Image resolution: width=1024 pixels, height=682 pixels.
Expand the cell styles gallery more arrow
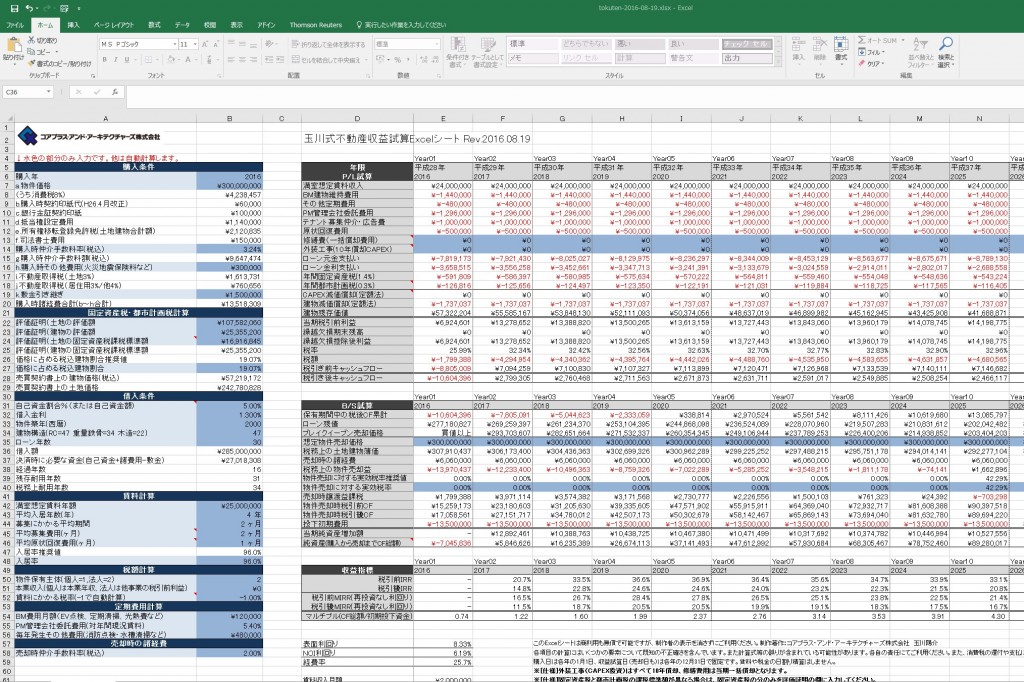coord(778,62)
